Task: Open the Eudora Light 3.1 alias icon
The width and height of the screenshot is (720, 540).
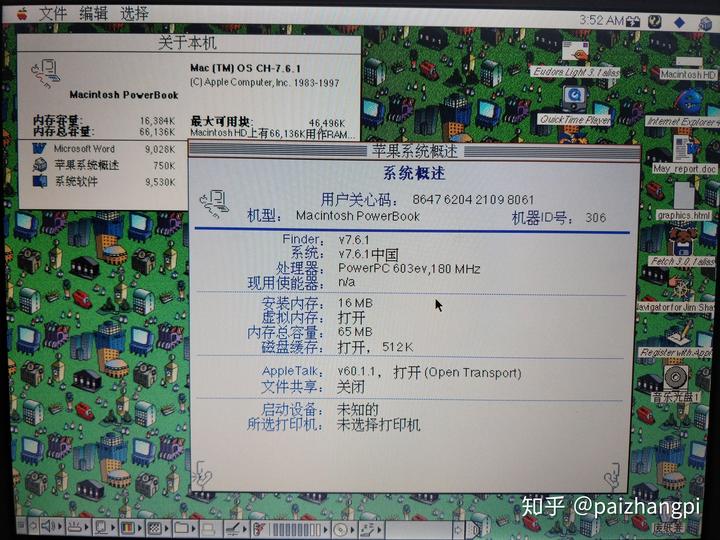Action: click(576, 52)
